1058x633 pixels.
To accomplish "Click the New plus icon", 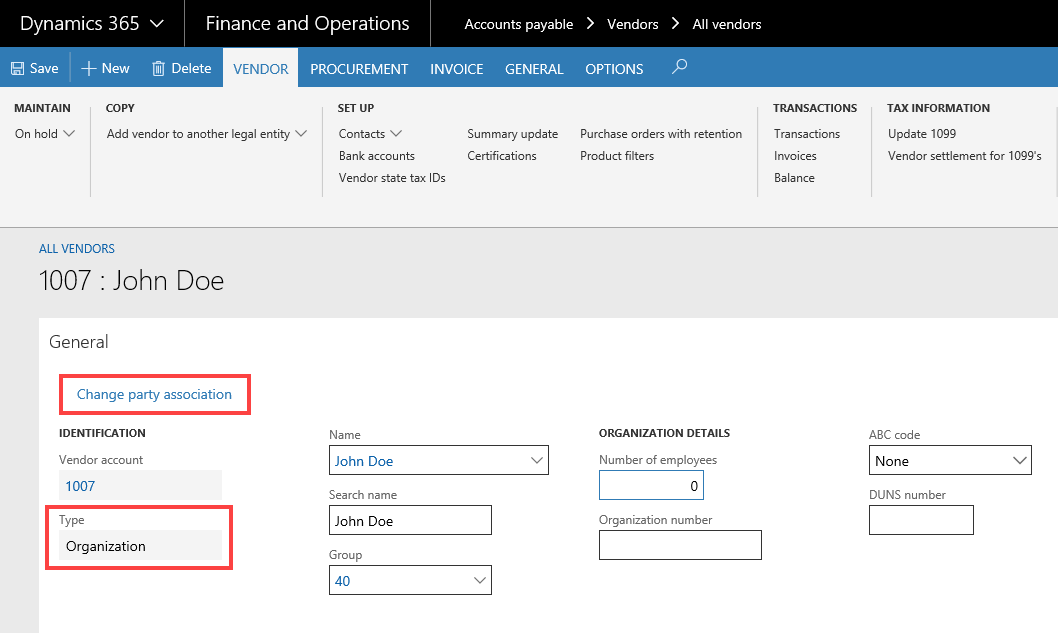I will coord(89,69).
